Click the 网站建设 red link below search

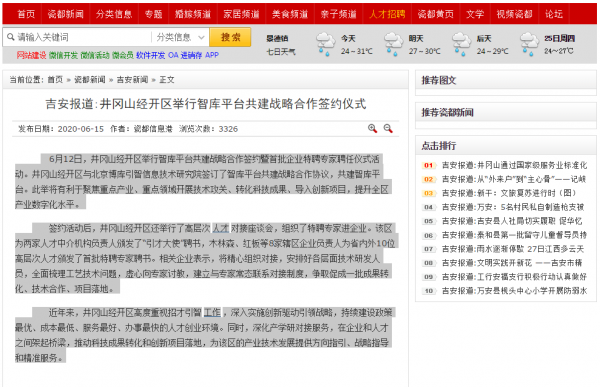point(31,55)
